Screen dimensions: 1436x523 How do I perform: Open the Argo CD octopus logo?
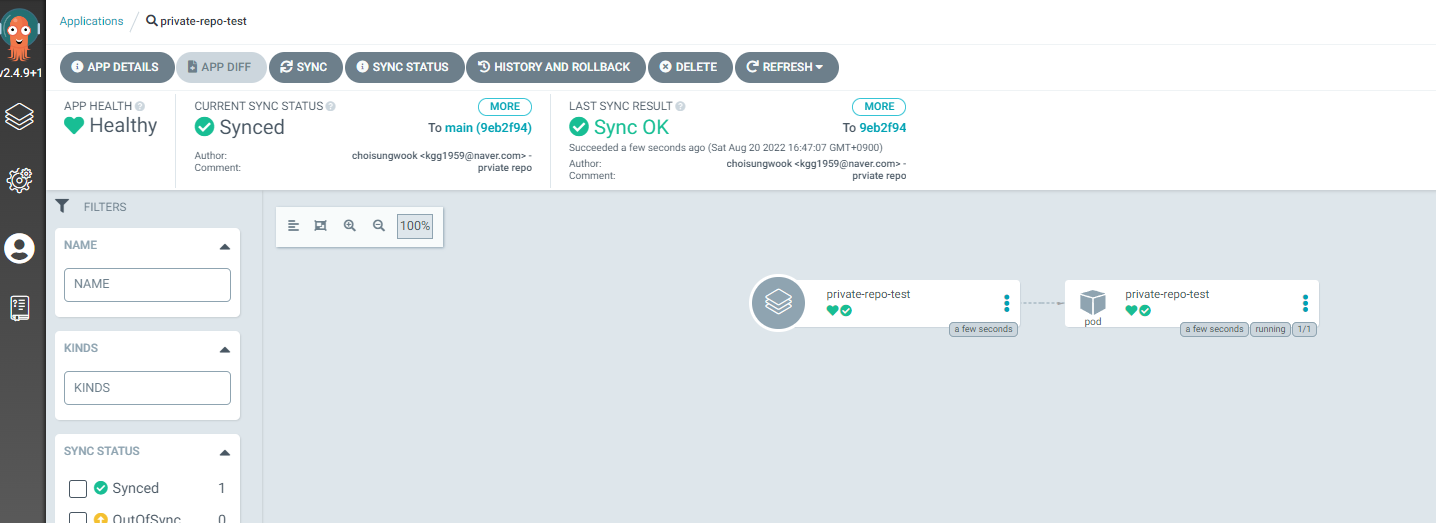(20, 36)
